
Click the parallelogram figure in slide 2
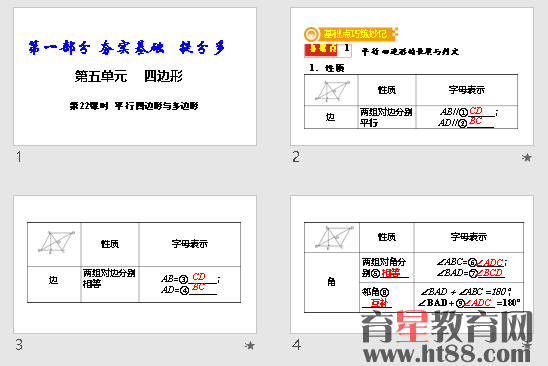tap(332, 91)
